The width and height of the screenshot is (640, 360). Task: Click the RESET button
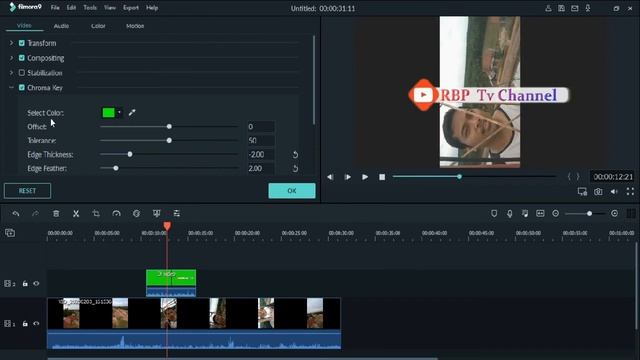click(x=27, y=191)
